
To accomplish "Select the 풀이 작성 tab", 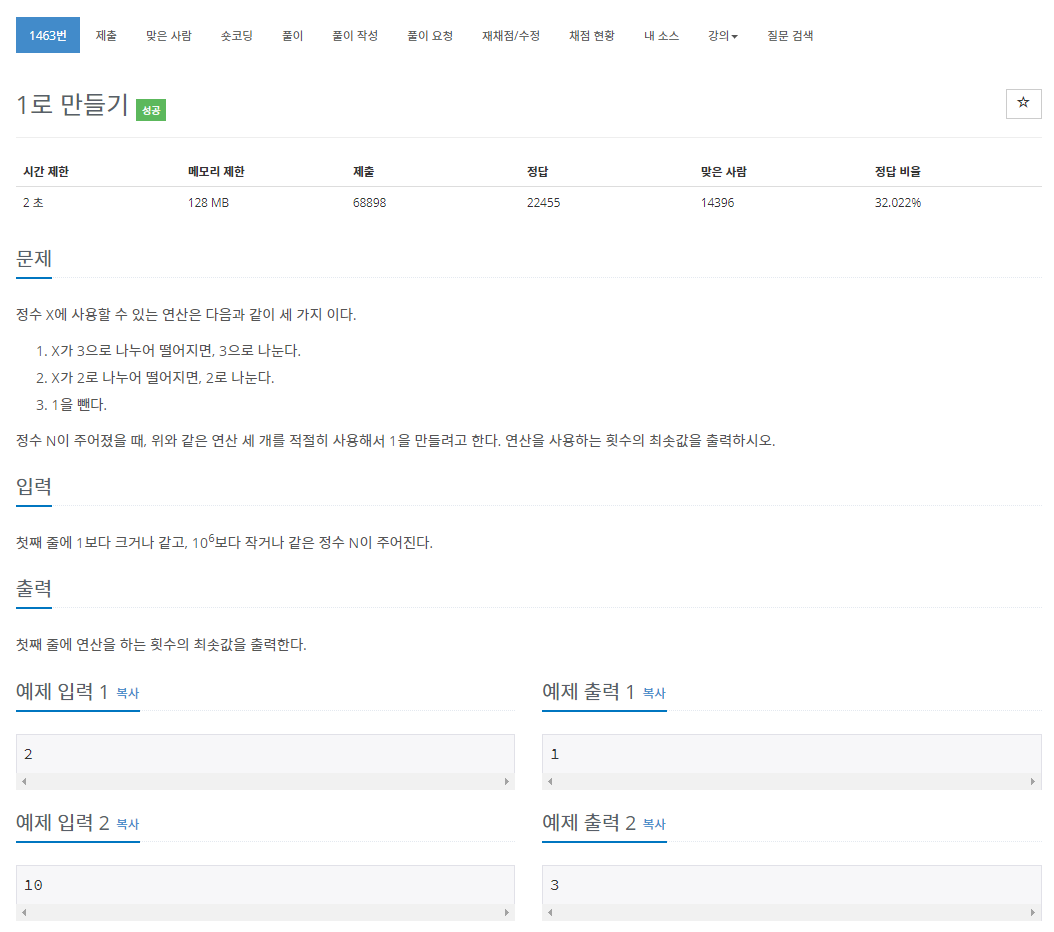I will [x=355, y=36].
